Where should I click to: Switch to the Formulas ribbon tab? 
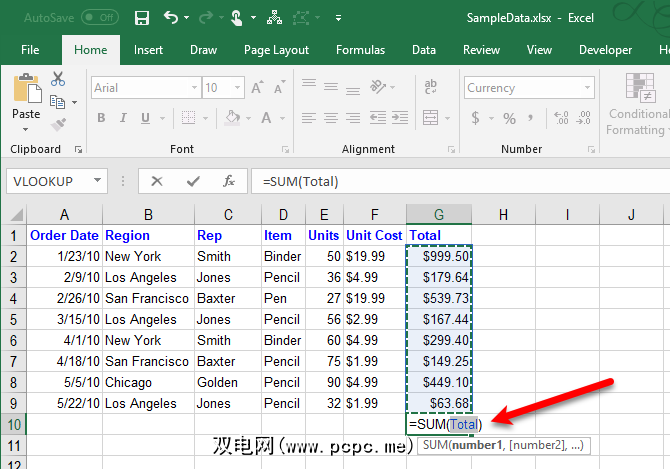click(360, 50)
